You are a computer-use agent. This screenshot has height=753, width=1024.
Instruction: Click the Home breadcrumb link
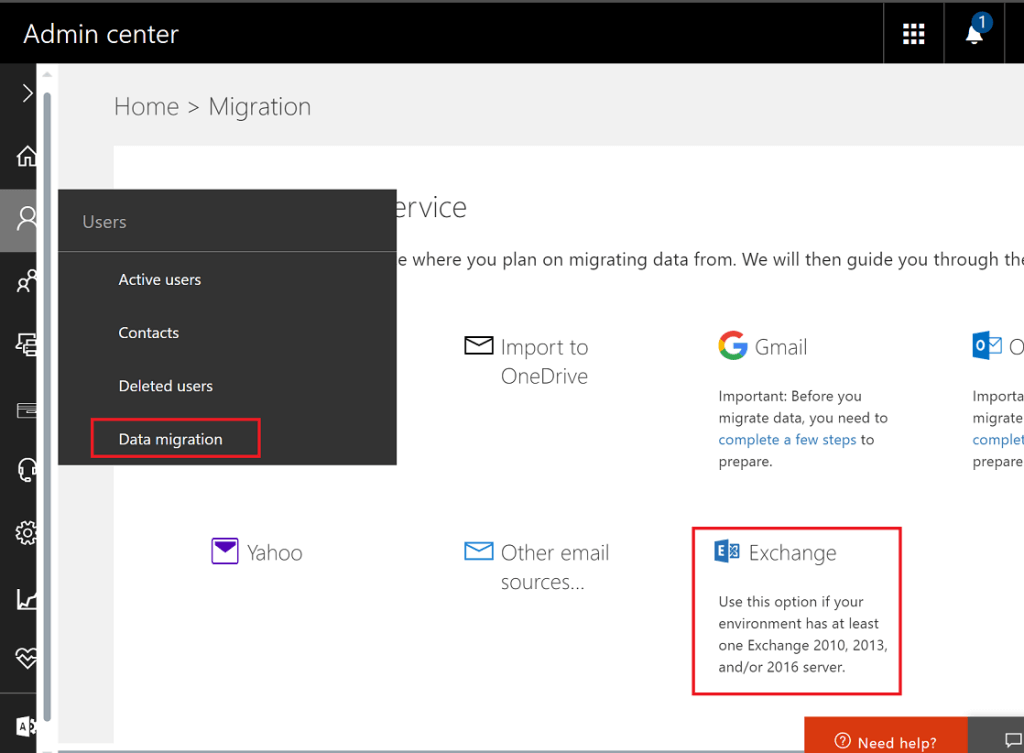tap(146, 106)
